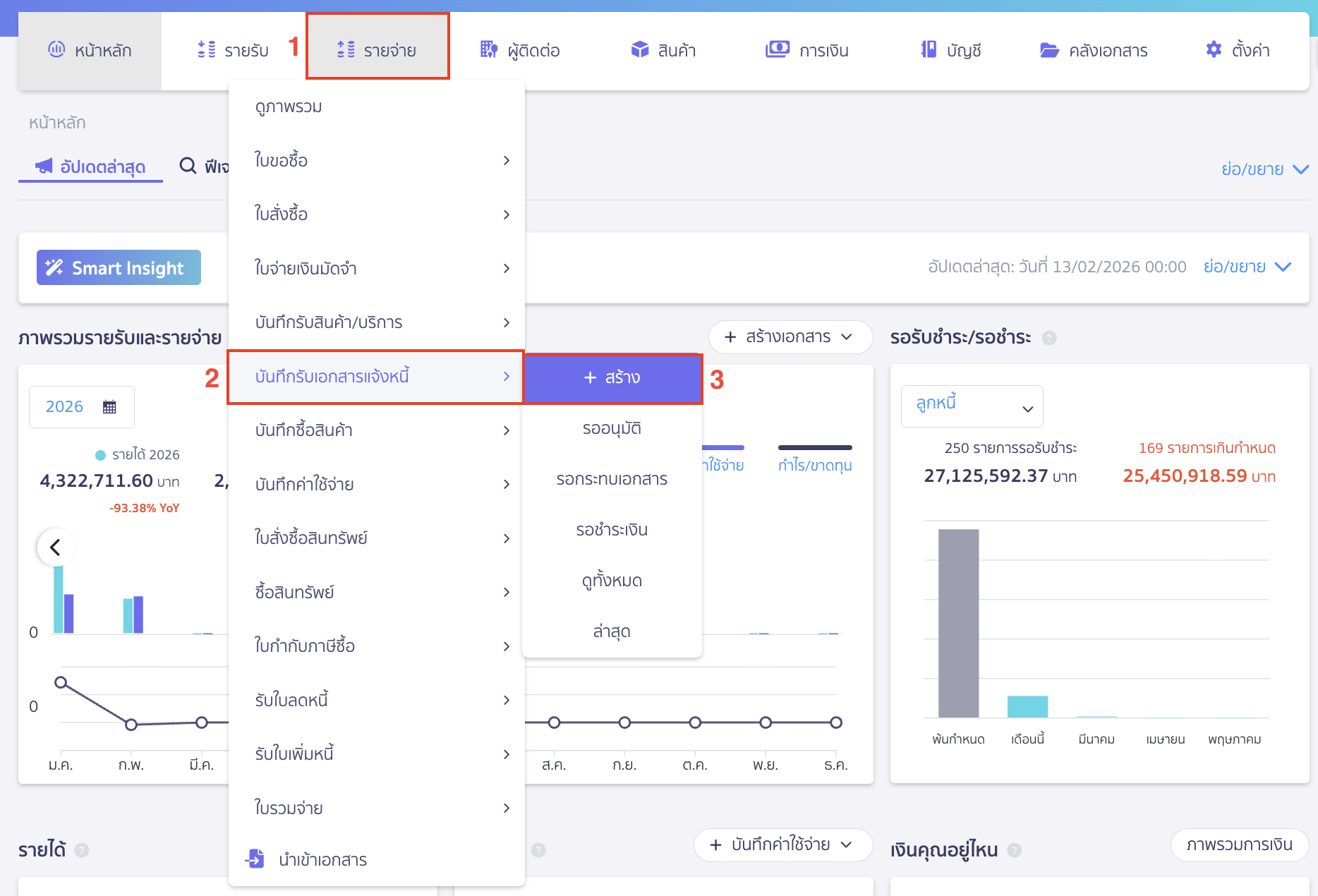Expand the บันทึกค่าใช้จ่าย dropdown button
The width and height of the screenshot is (1318, 896).
(x=782, y=844)
